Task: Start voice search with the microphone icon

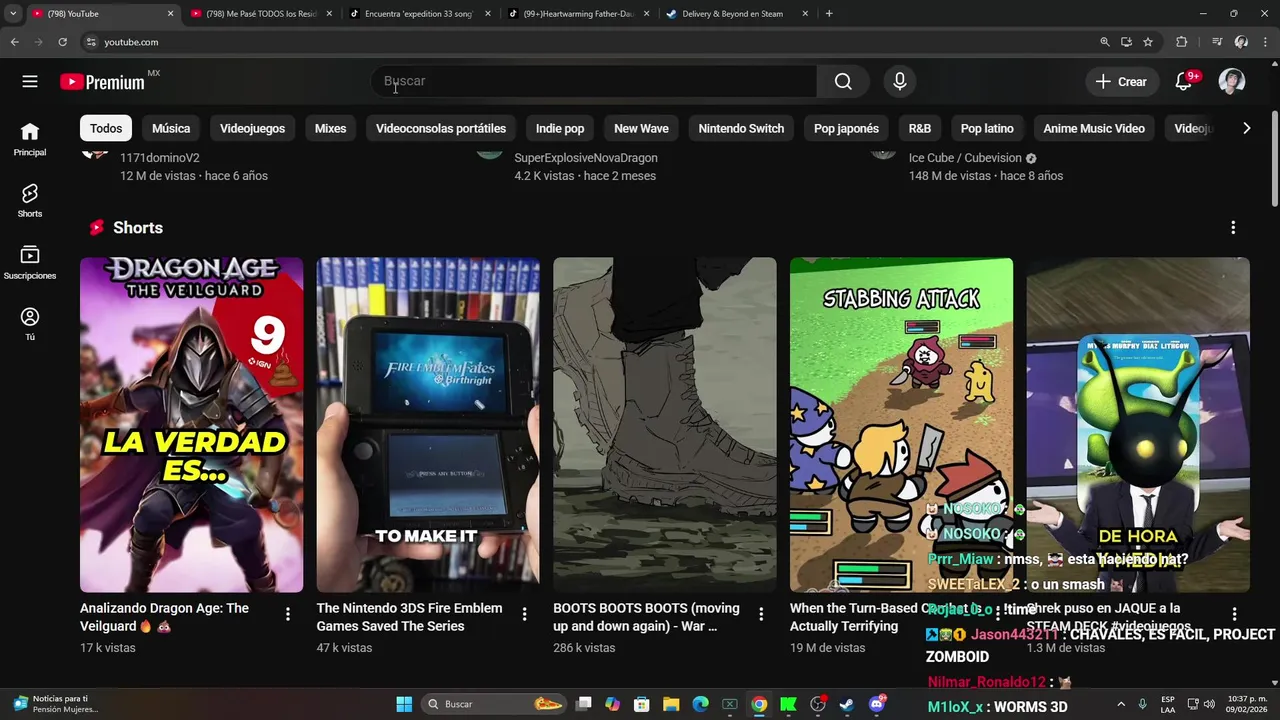Action: point(900,82)
